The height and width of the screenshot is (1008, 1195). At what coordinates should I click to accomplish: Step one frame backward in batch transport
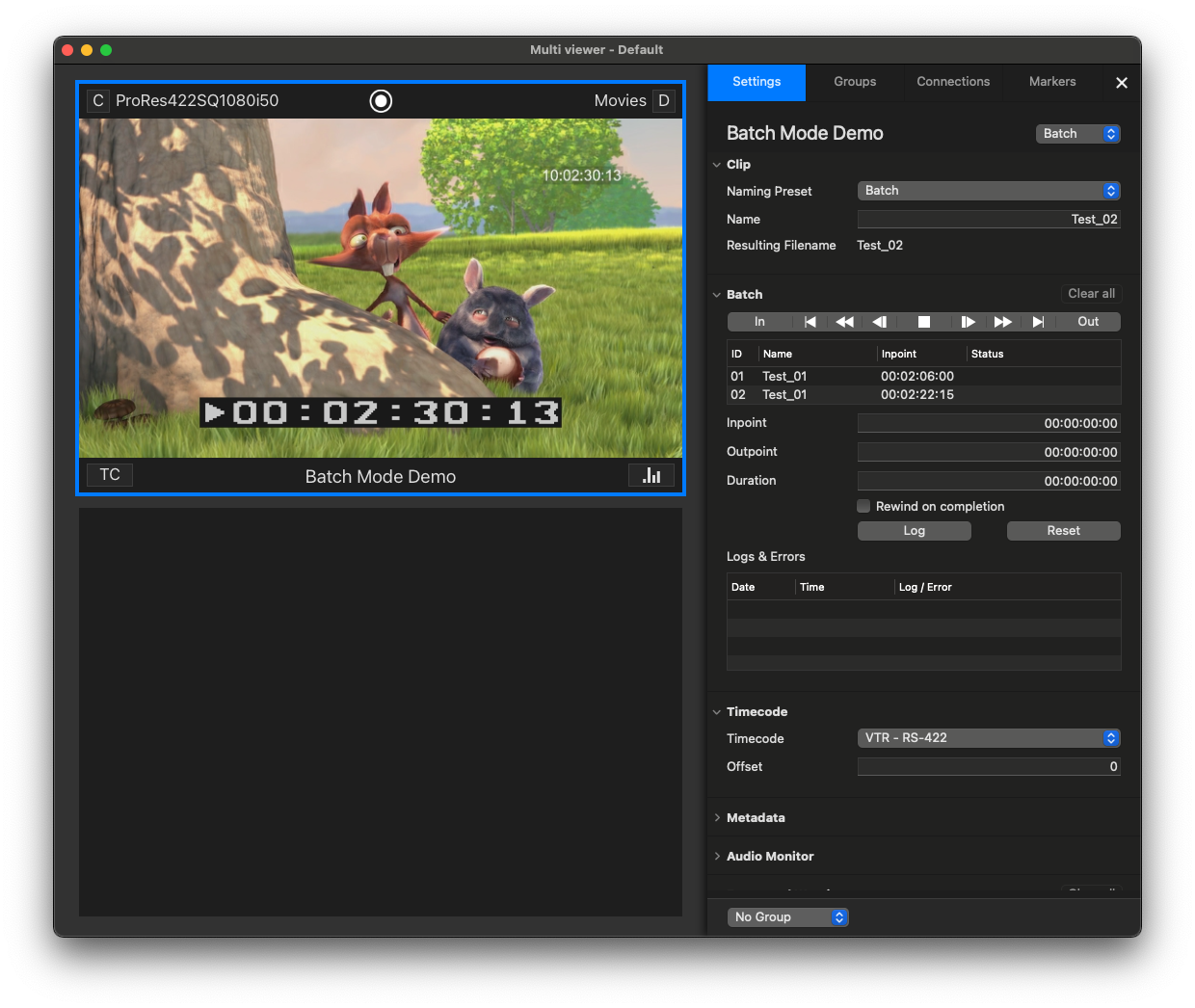[x=879, y=322]
